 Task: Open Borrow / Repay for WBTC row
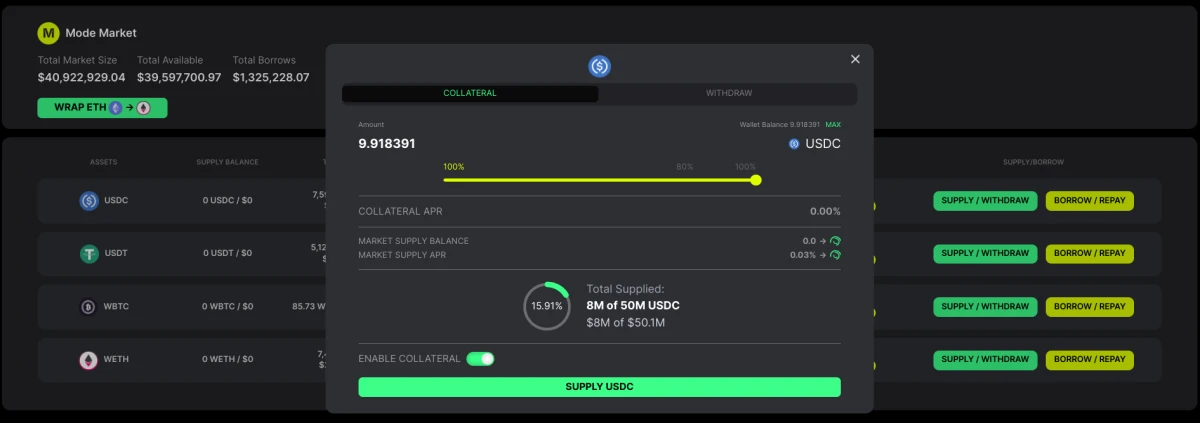coord(1090,306)
